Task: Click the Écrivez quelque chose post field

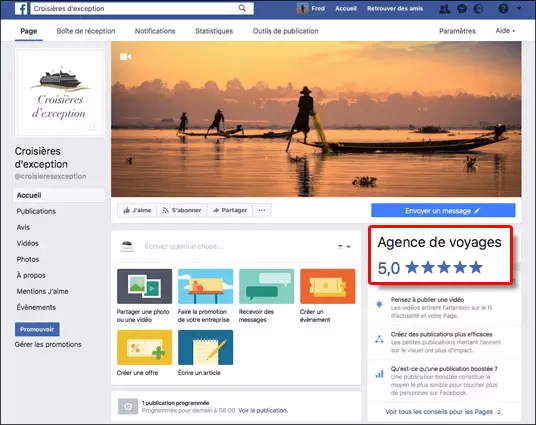Action: point(183,247)
